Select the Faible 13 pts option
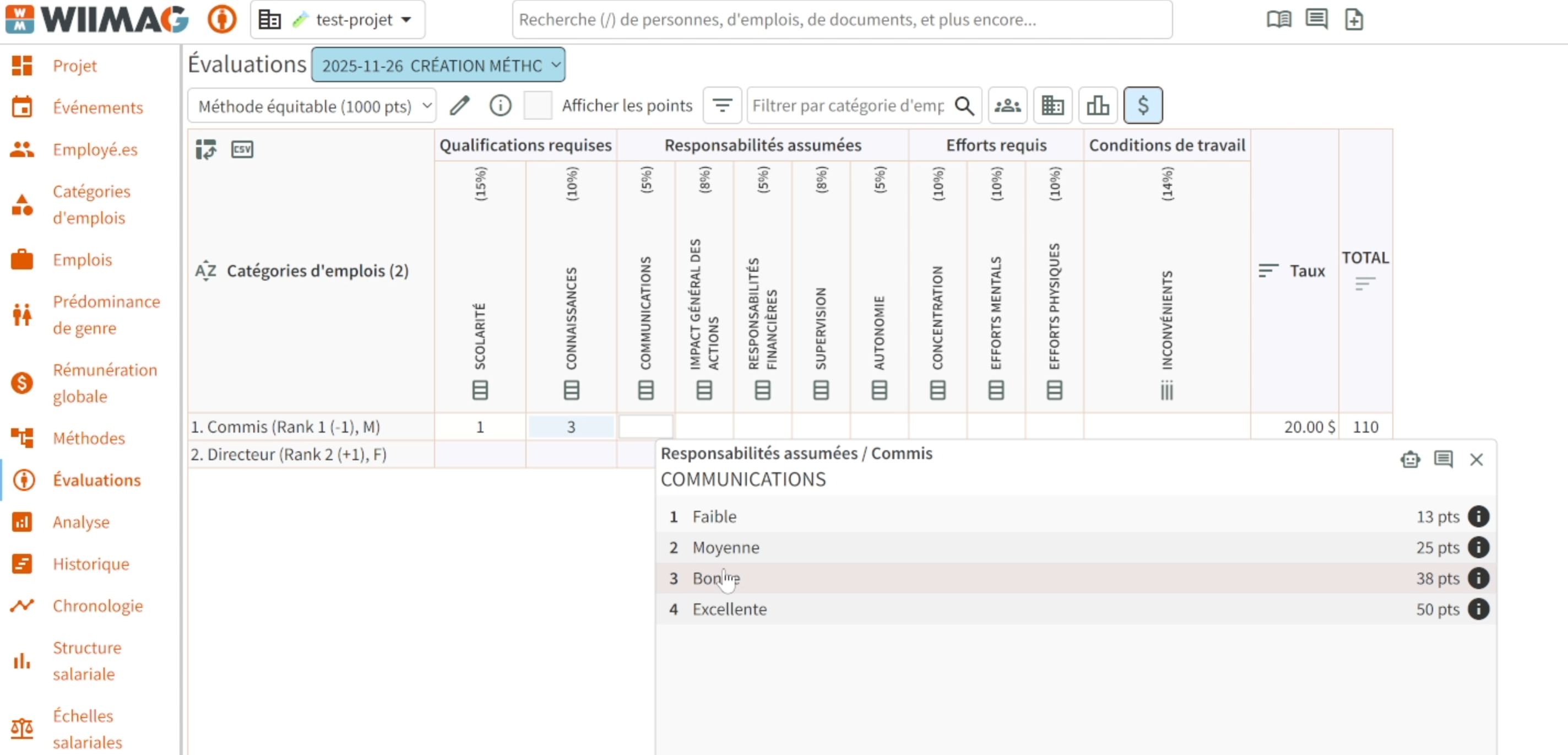1568x755 pixels. point(1075,516)
